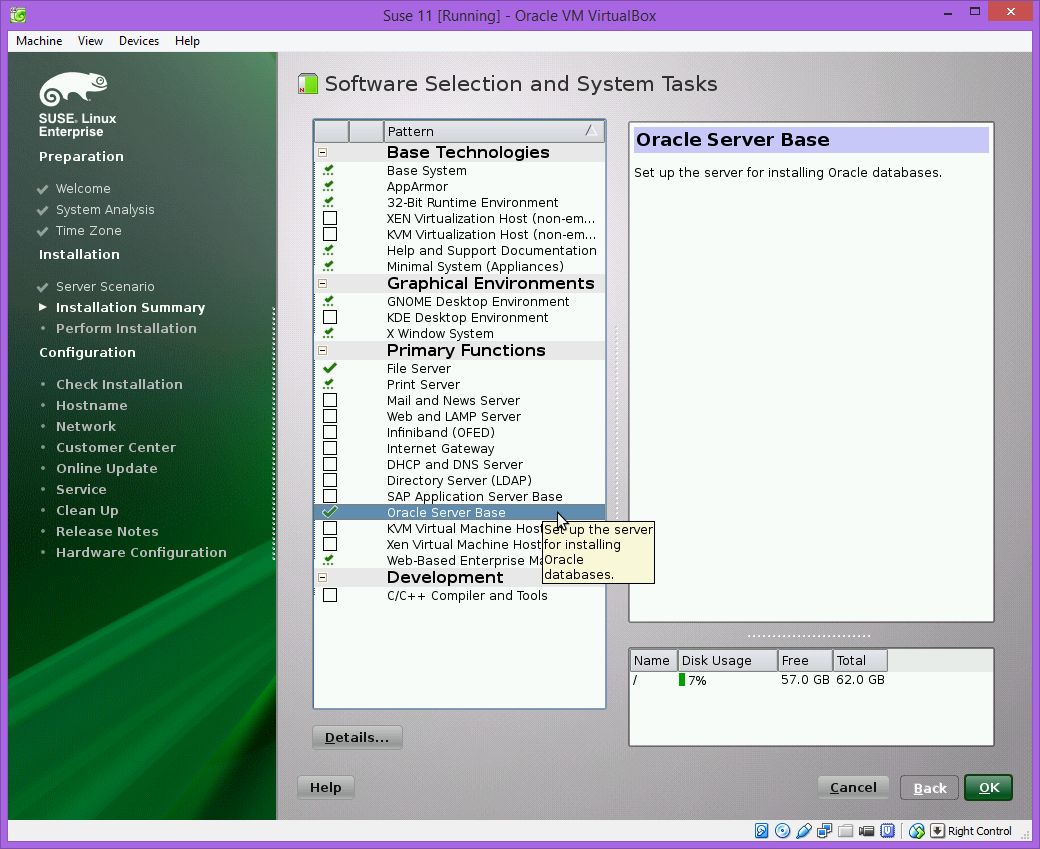Image resolution: width=1040 pixels, height=849 pixels.
Task: Click the GNOME Desktop Environment status icon
Action: pos(328,302)
